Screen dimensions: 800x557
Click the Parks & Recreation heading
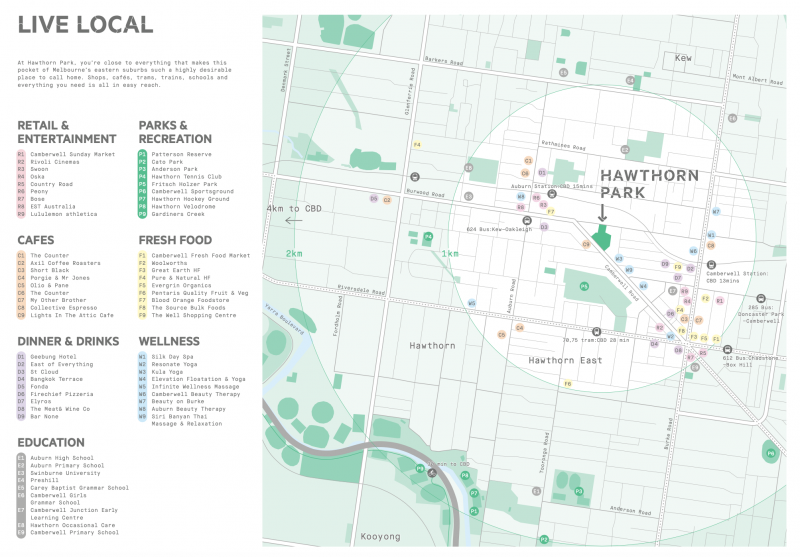tap(175, 132)
